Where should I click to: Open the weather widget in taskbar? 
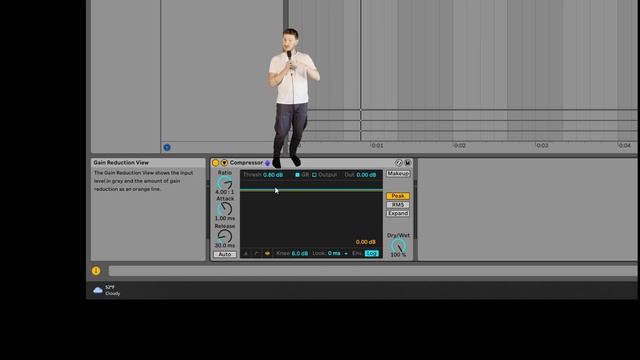pyautogui.click(x=107, y=290)
